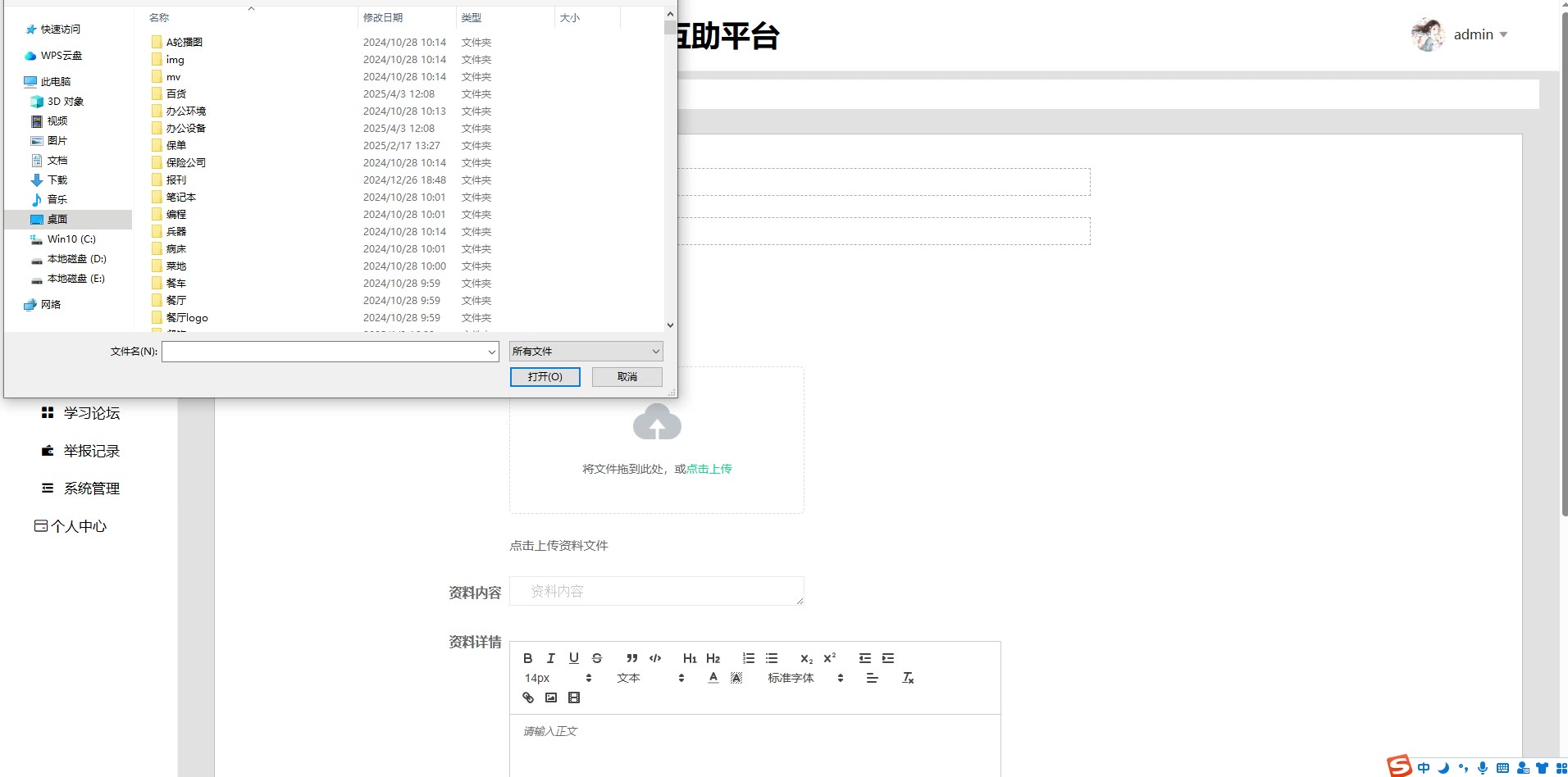Open the text alignment picker
Image resolution: width=1568 pixels, height=777 pixels.
tap(872, 678)
